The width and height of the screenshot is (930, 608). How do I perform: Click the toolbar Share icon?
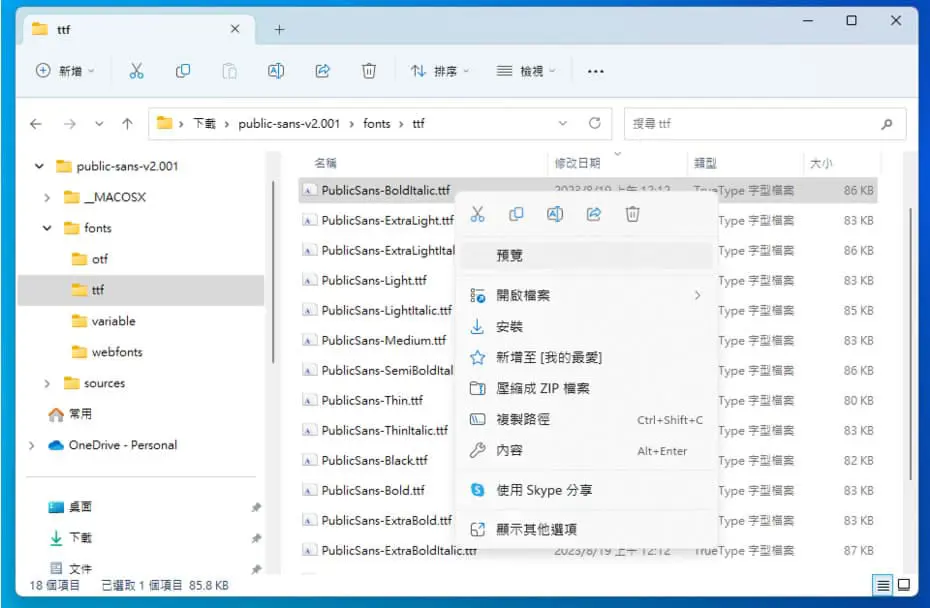pyautogui.click(x=322, y=71)
